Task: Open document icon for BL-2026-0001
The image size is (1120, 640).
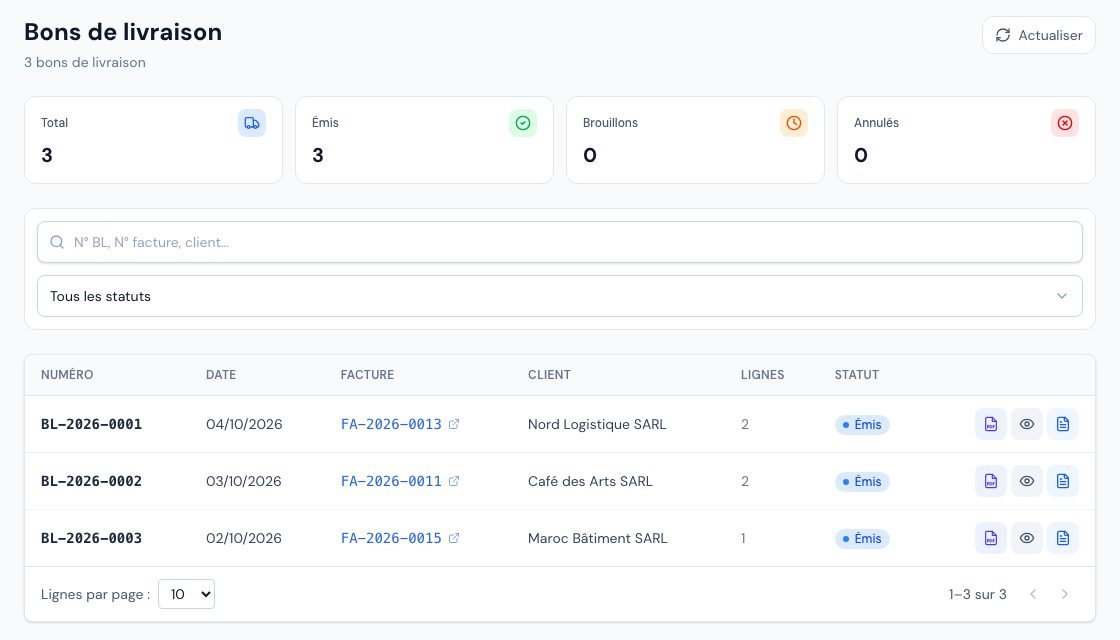Action: [1063, 424]
